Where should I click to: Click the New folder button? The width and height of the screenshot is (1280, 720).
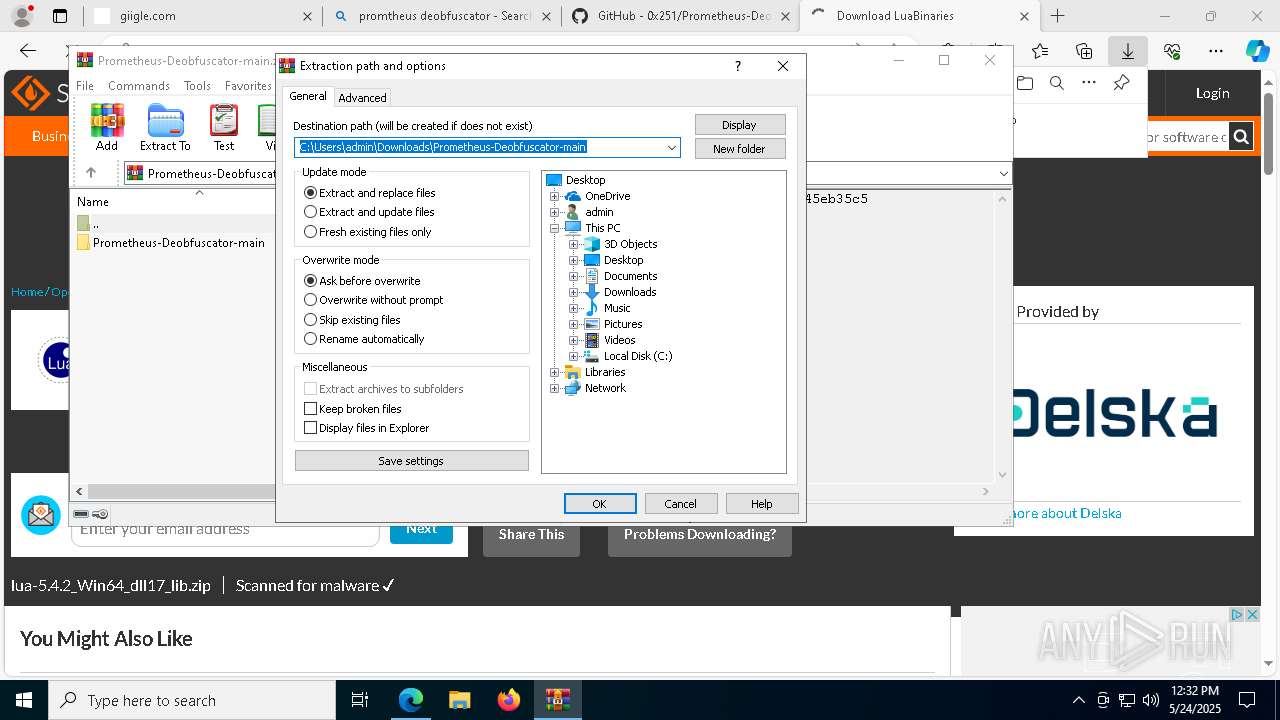tap(740, 149)
